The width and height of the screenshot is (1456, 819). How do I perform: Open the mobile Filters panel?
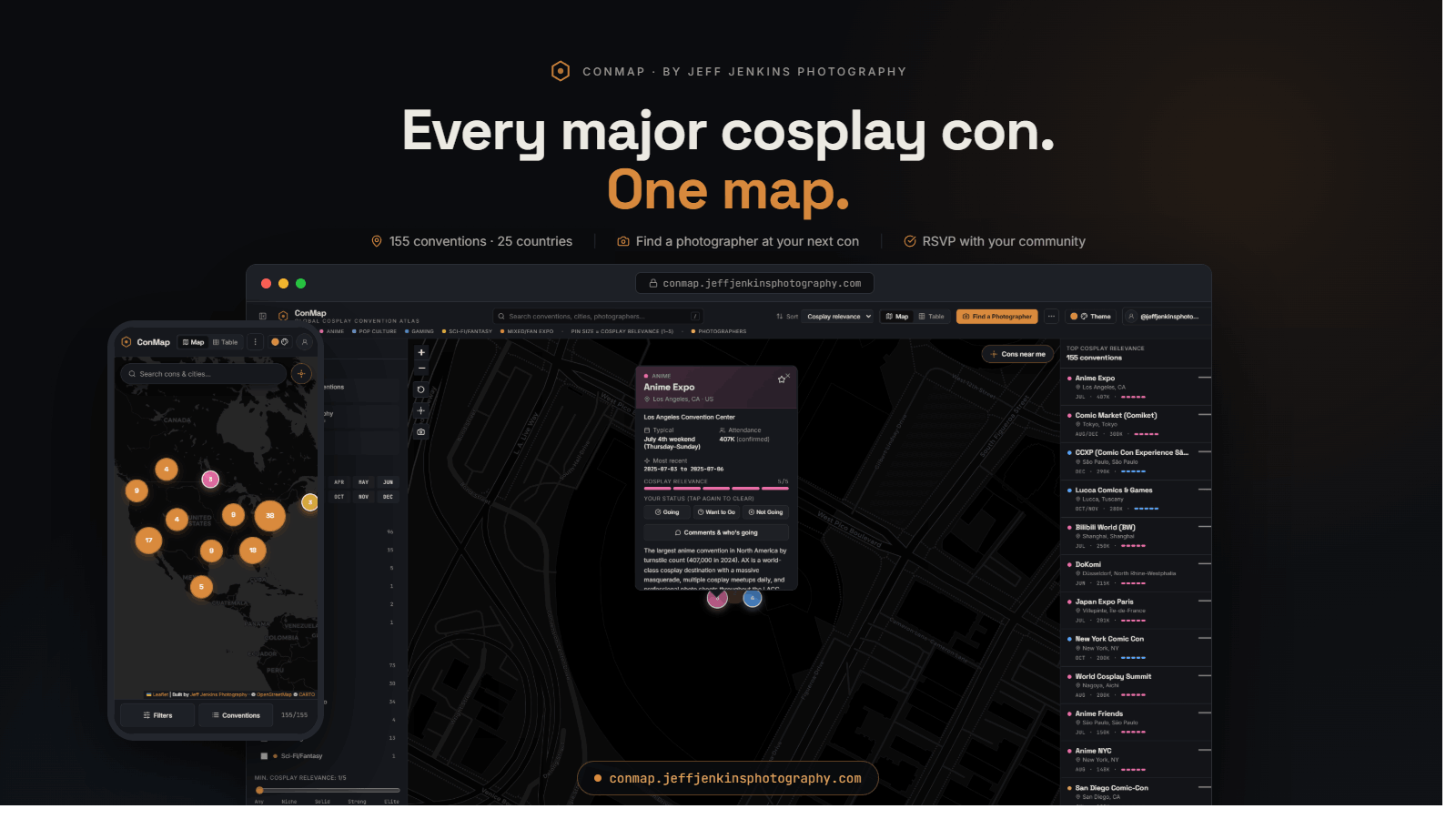(x=157, y=715)
